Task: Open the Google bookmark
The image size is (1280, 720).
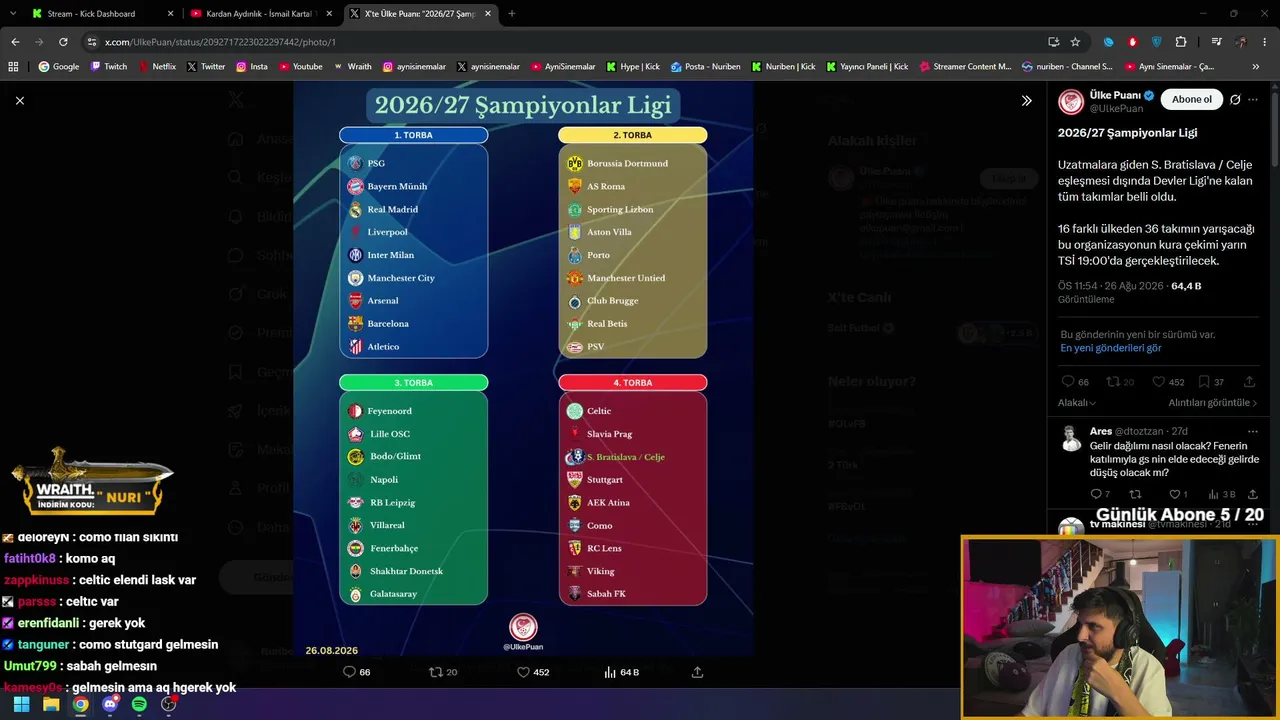Action: [59, 67]
